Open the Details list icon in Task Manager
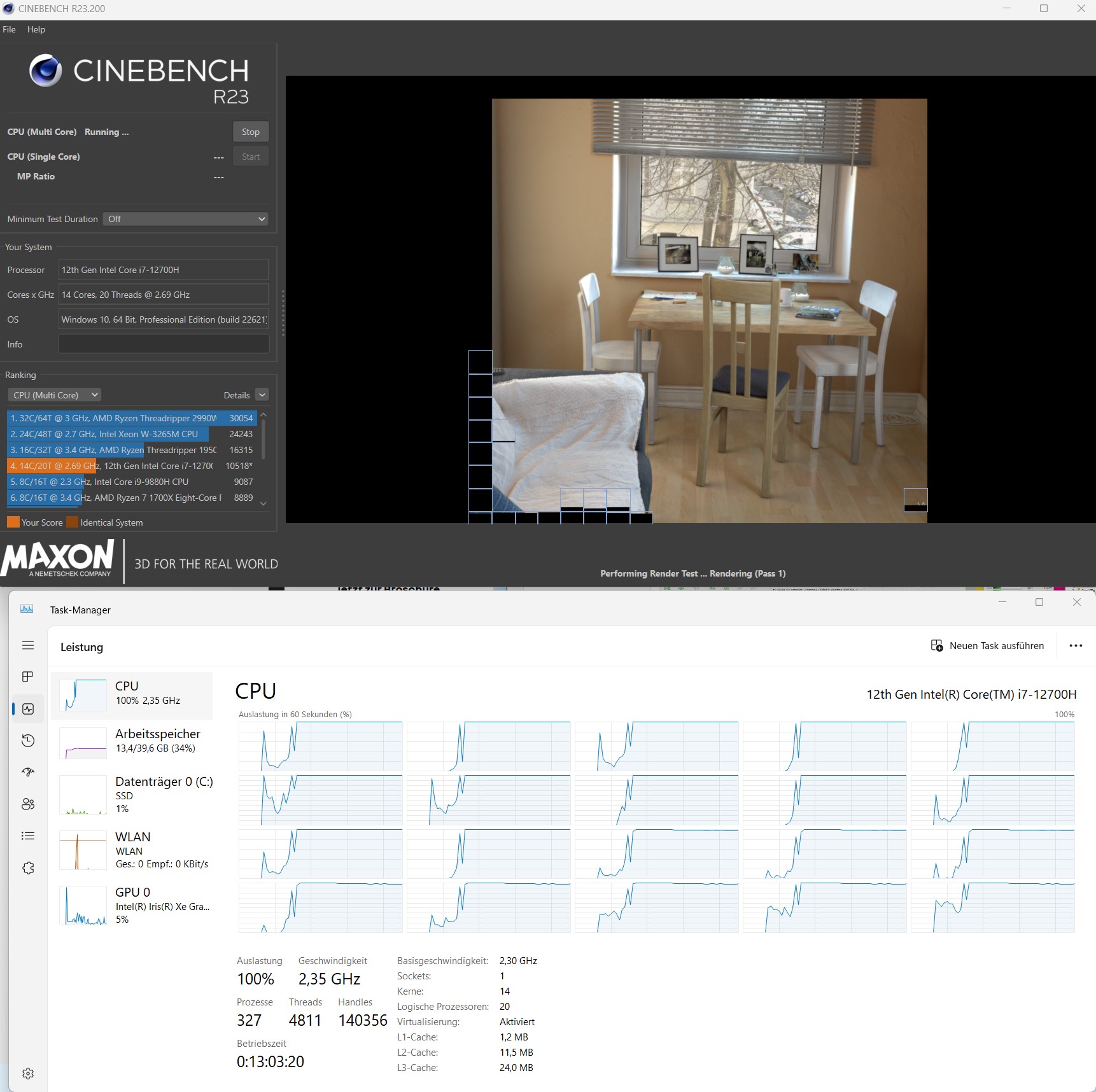This screenshot has height=1092, width=1096. pyautogui.click(x=28, y=836)
